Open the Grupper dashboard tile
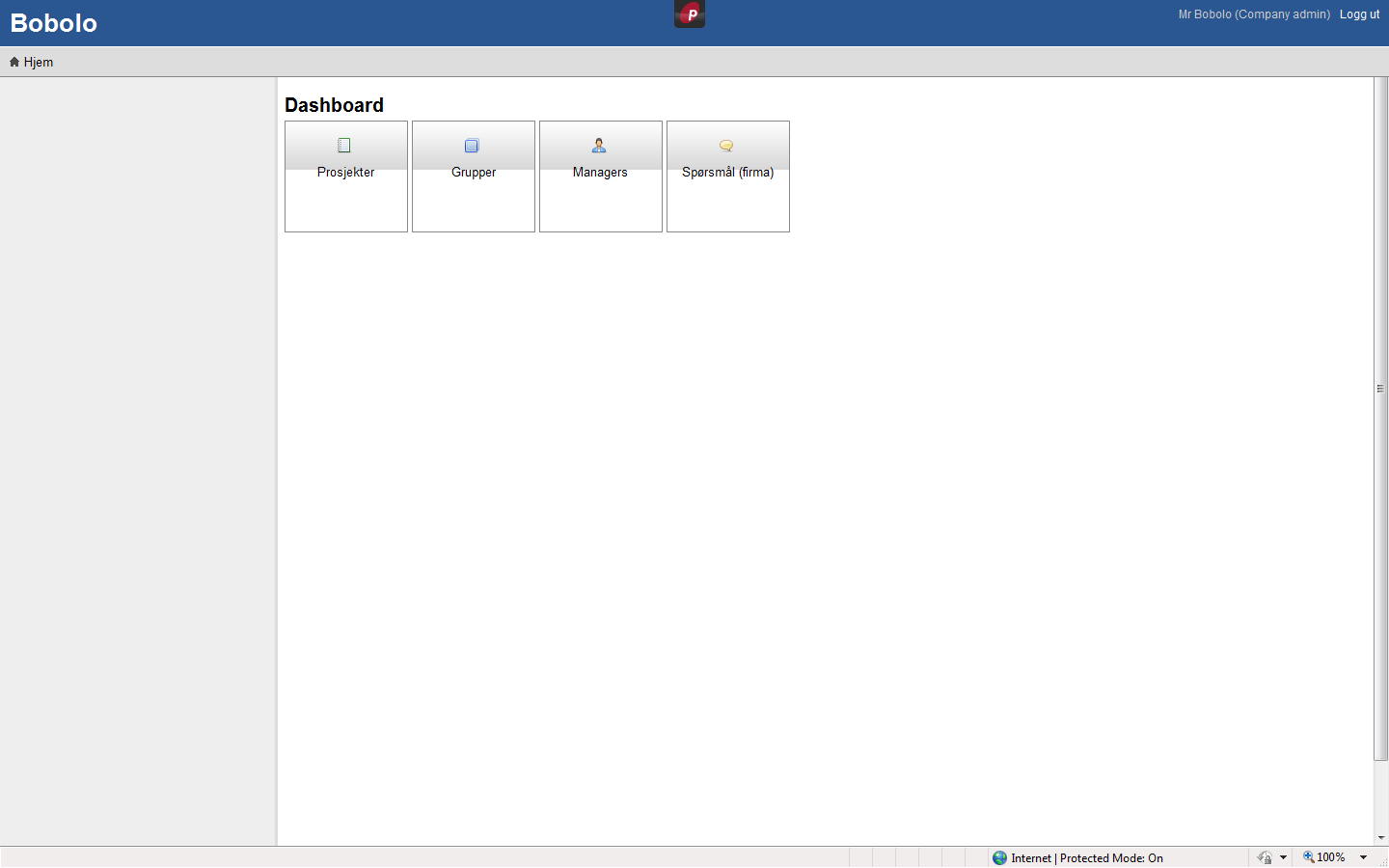Viewport: 1389px width, 868px height. click(474, 176)
